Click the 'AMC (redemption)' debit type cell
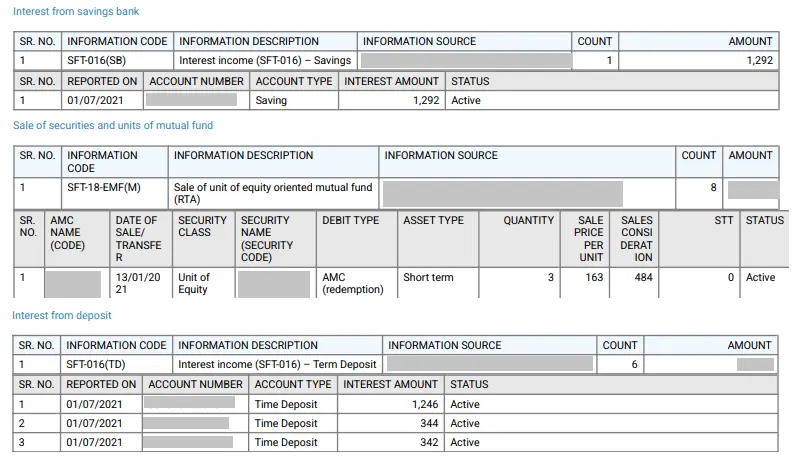Image resolution: width=810 pixels, height=476 pixels. (353, 283)
